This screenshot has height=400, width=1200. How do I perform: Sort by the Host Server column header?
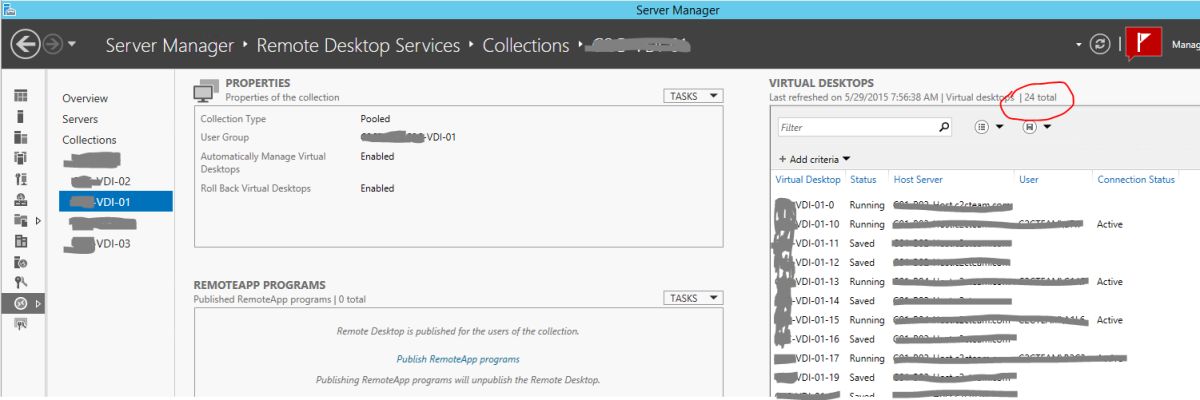(918, 180)
